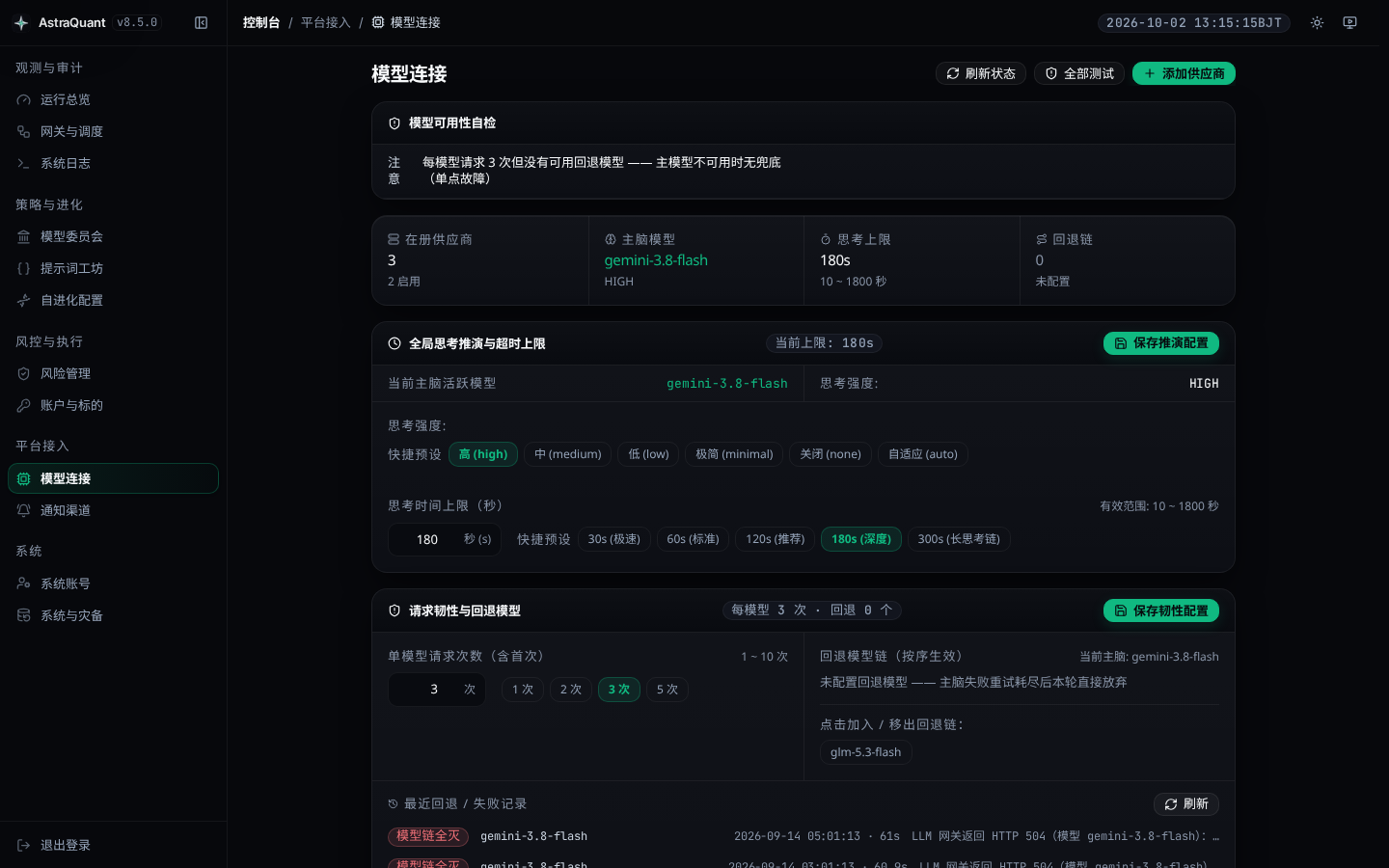This screenshot has width=1389, height=868.
Task: Select 极简 (minimal) thinking preset
Action: pos(734,454)
